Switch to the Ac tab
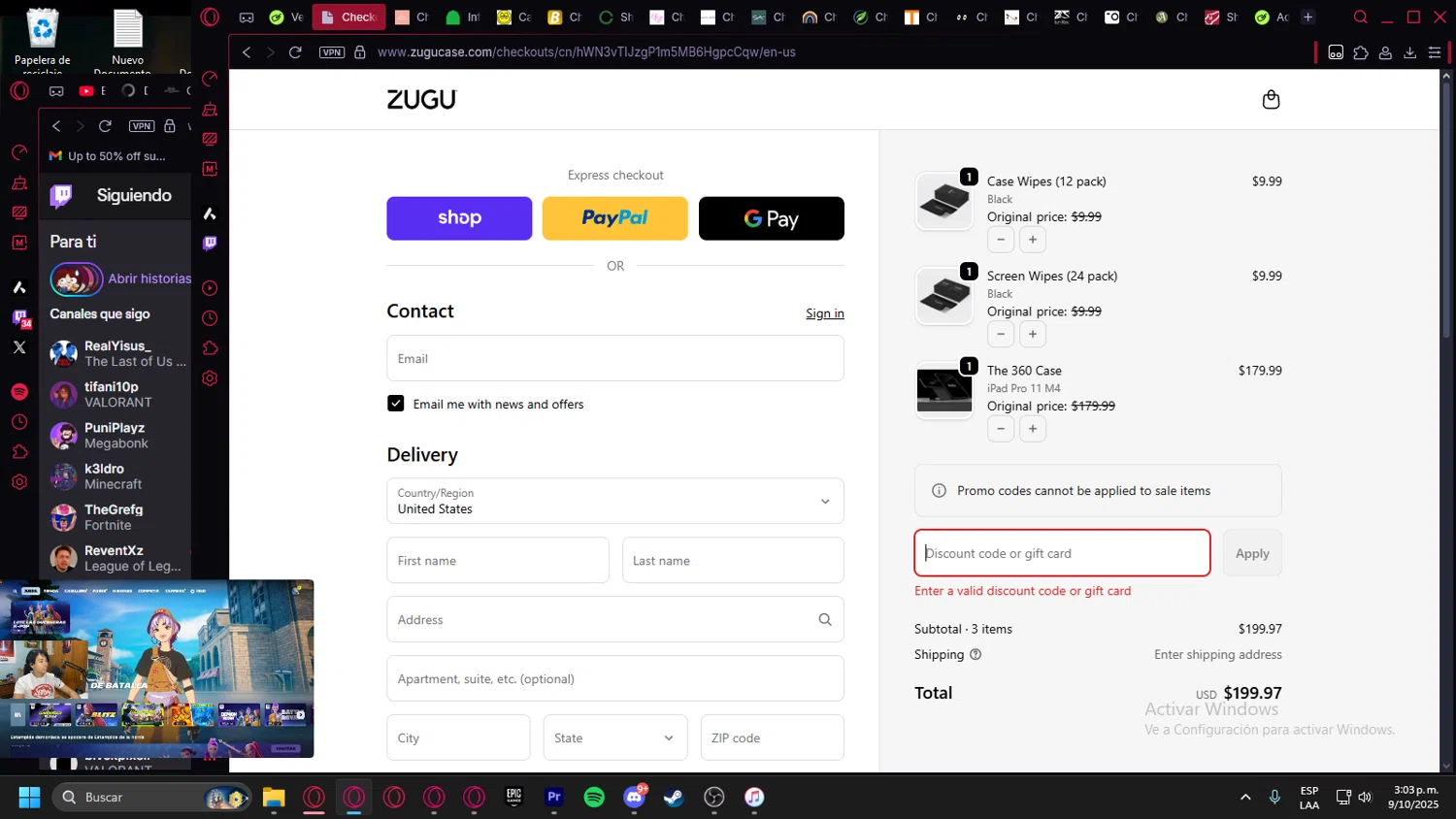Image resolution: width=1456 pixels, height=819 pixels. click(x=1272, y=16)
